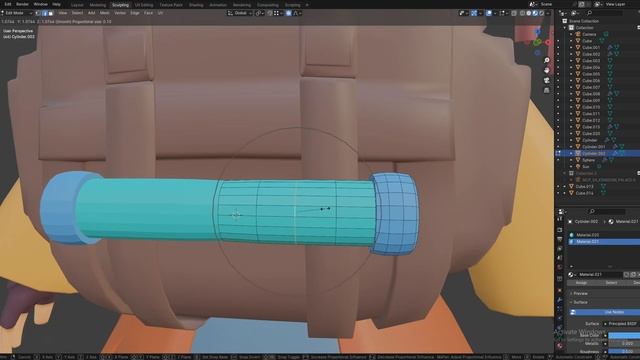The height and width of the screenshot is (360, 640).
Task: Toggle proportional editing in header
Action: click(289, 13)
